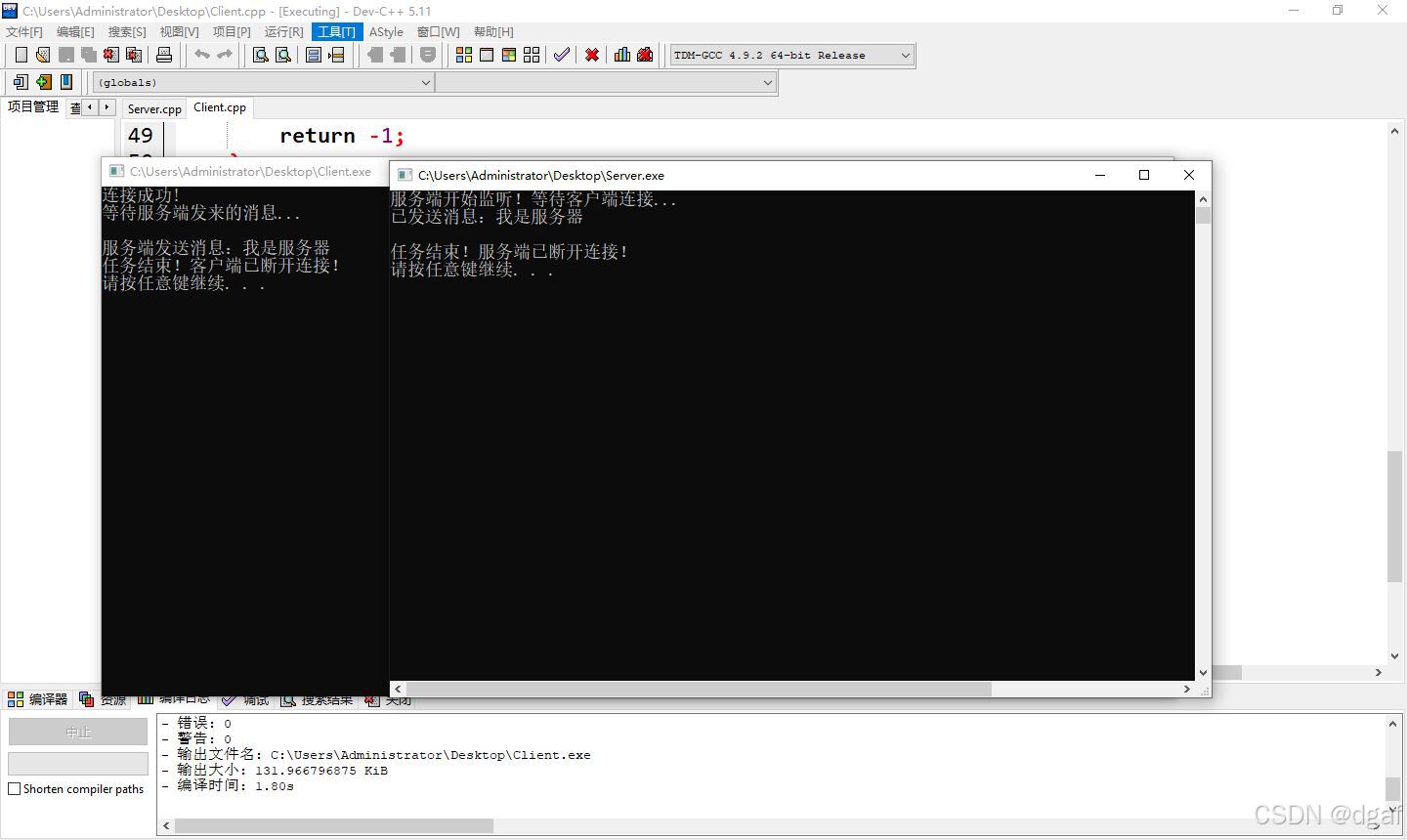This screenshot has height=840, width=1407.
Task: Click the Server.exe console vertical scrollbar
Action: pyautogui.click(x=1203, y=435)
